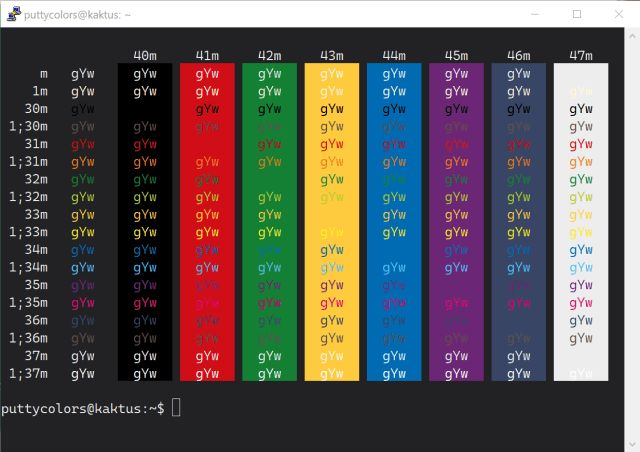Click the red 41m background column
This screenshot has height=452, width=640.
click(x=207, y=220)
